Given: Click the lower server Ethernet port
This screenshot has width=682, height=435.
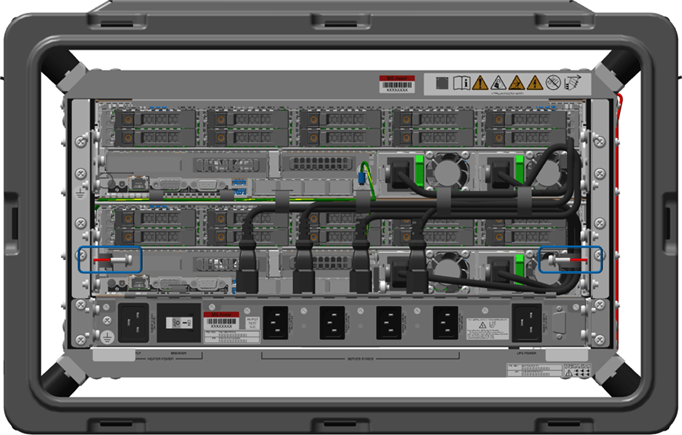Looking at the screenshot, I should 139,282.
